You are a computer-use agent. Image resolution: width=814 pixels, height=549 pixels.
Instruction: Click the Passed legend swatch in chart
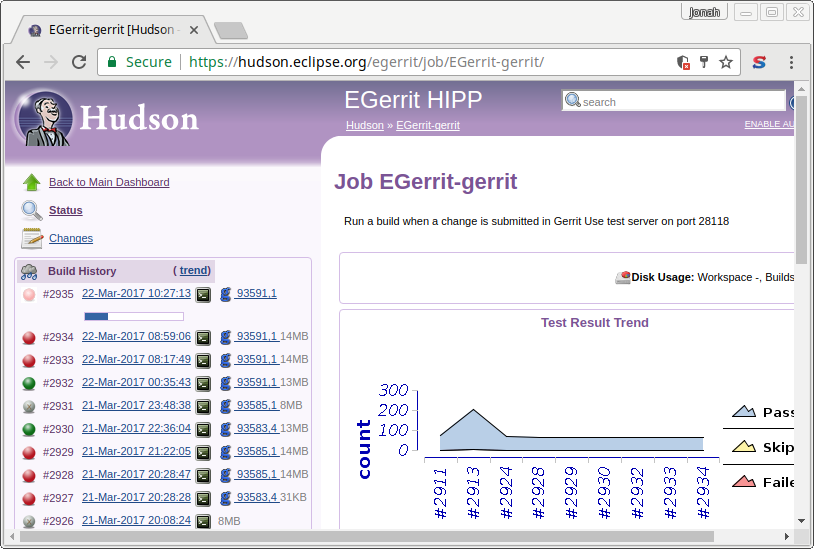click(x=743, y=412)
